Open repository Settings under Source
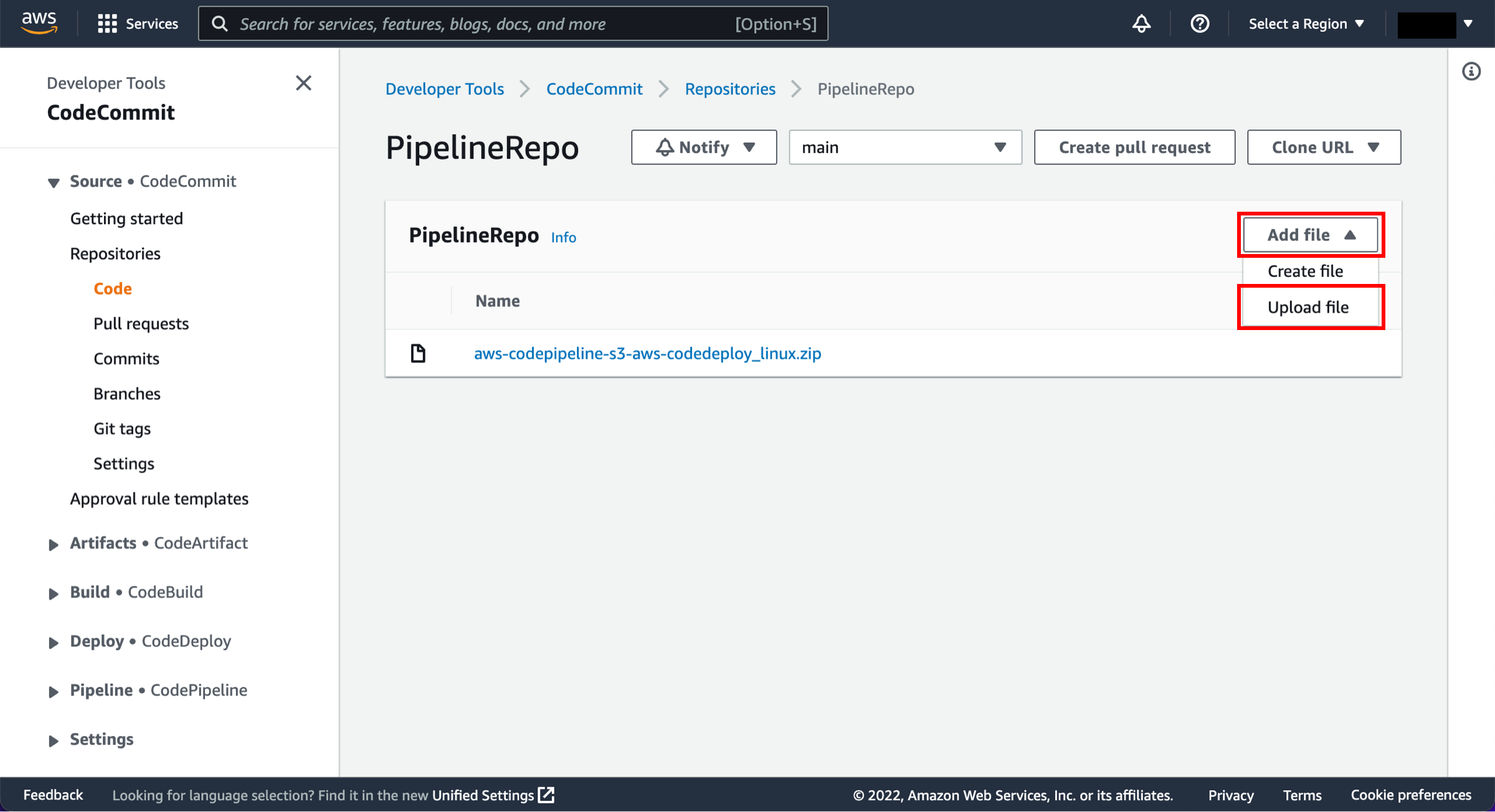 (124, 463)
